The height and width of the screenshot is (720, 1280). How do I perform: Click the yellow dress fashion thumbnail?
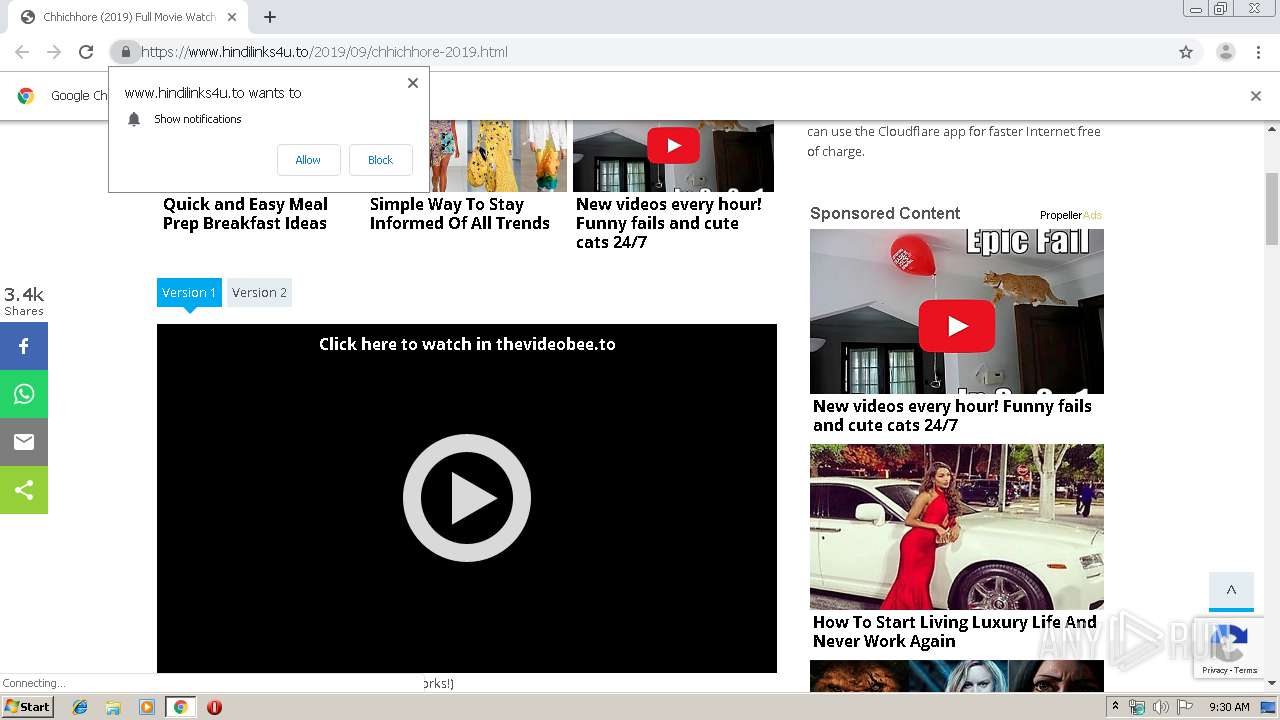tap(498, 155)
